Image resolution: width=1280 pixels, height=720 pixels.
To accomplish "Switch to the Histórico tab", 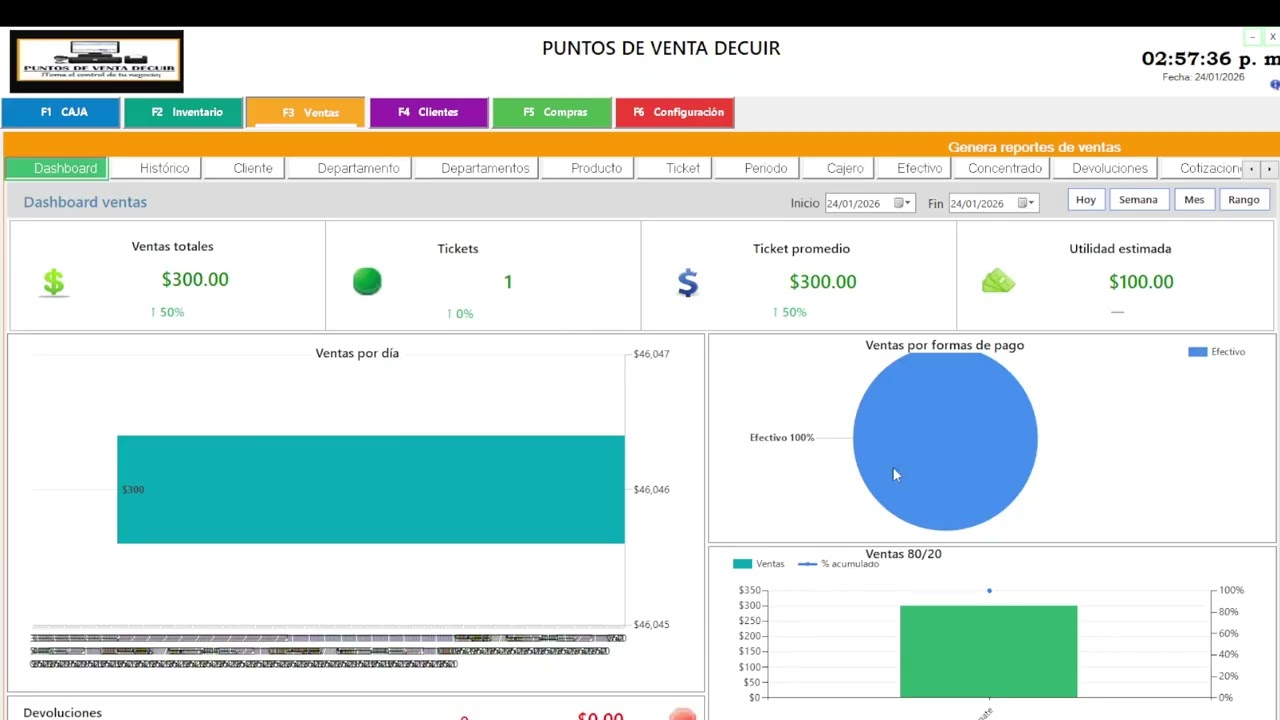I will point(156,168).
